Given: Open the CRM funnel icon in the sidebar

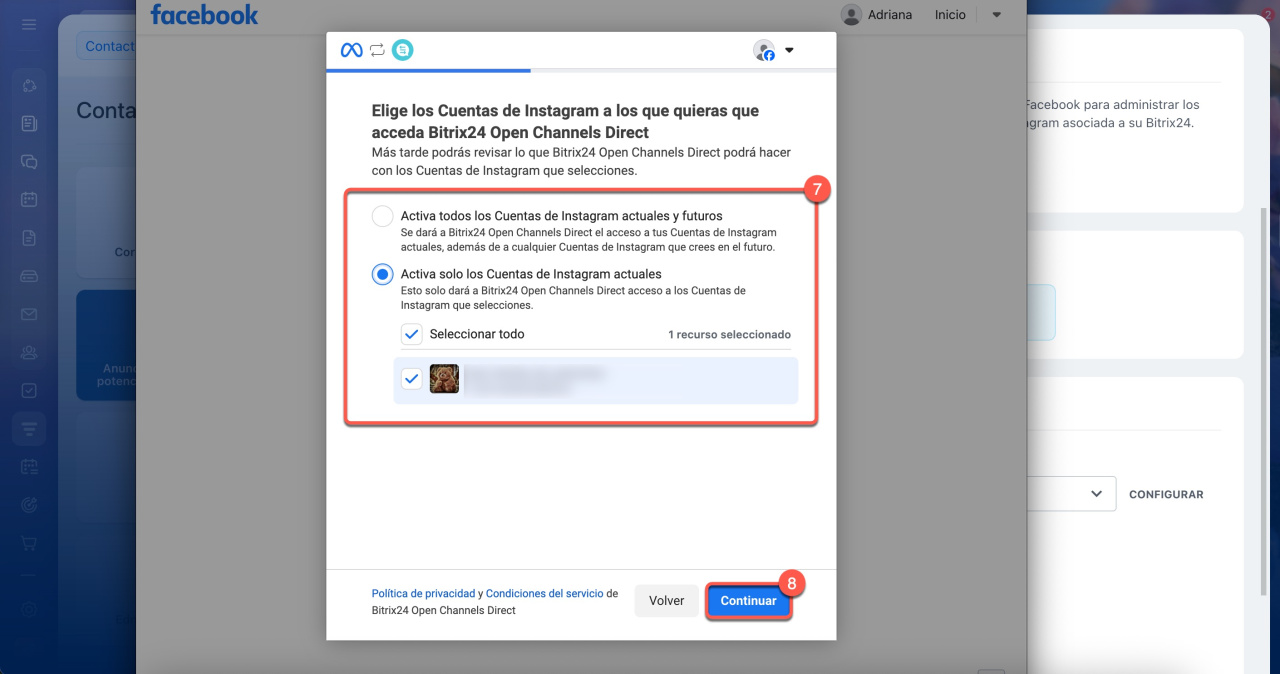Looking at the screenshot, I should 29,428.
